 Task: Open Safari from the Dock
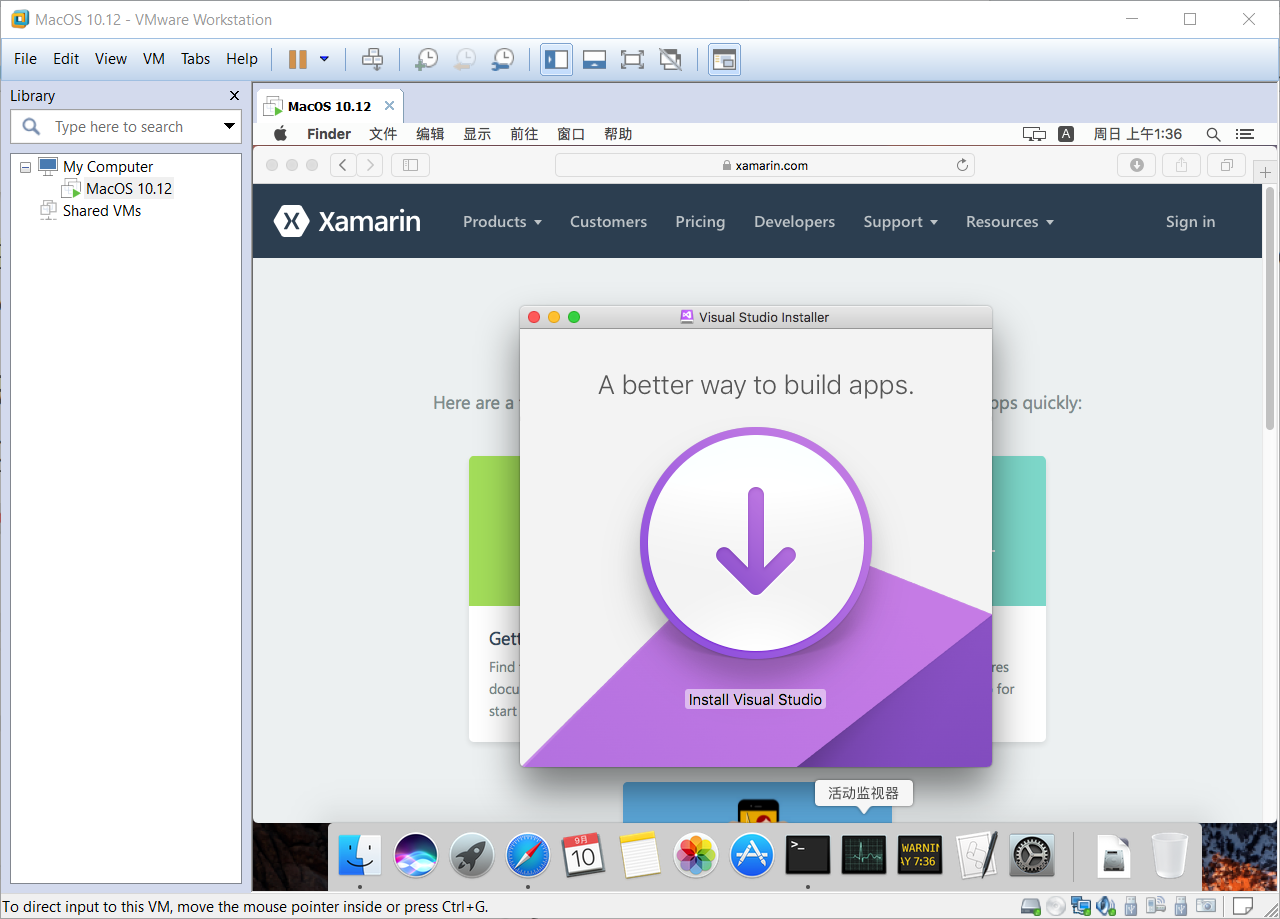tap(527, 855)
